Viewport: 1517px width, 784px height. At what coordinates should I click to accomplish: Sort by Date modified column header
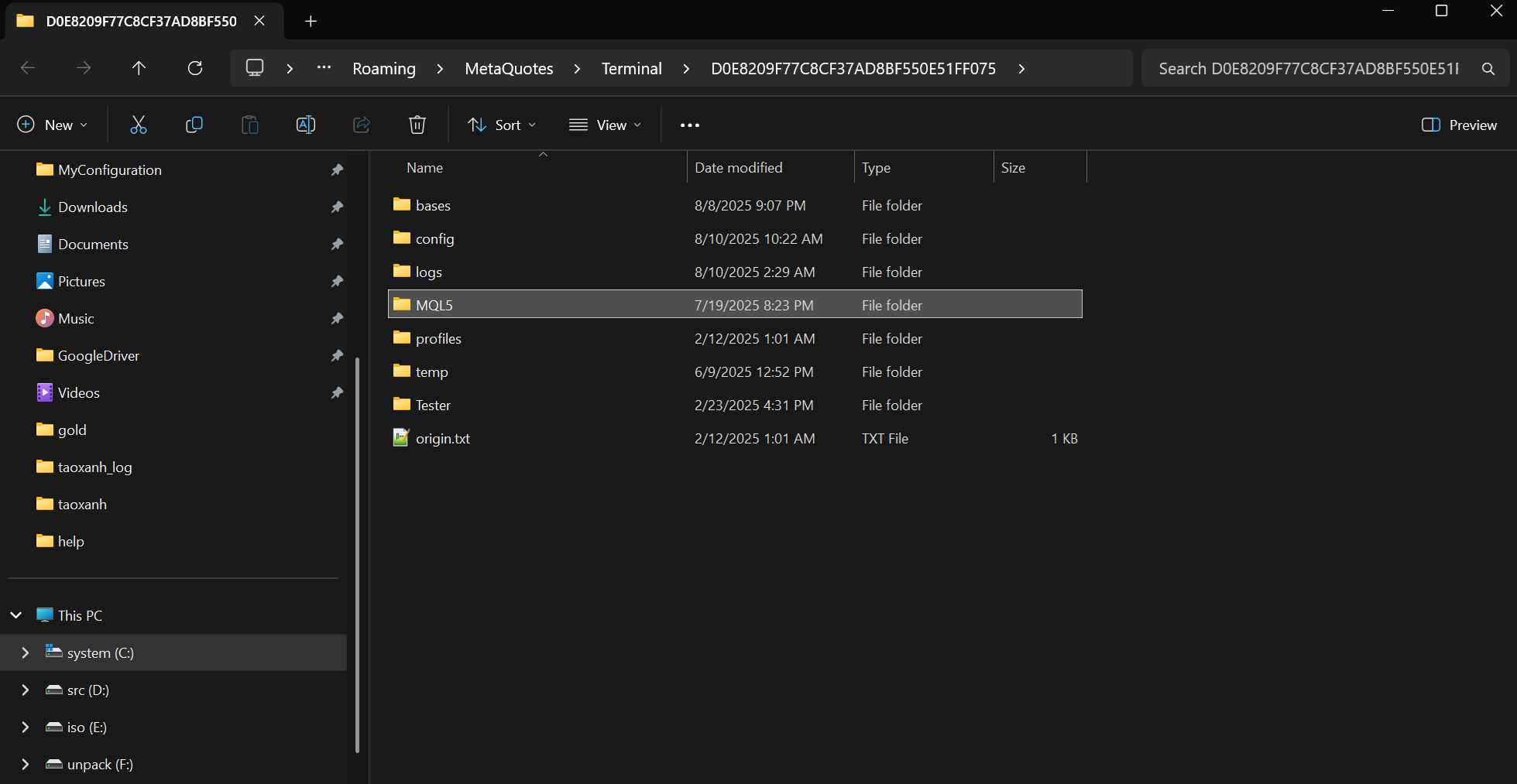[x=738, y=168]
